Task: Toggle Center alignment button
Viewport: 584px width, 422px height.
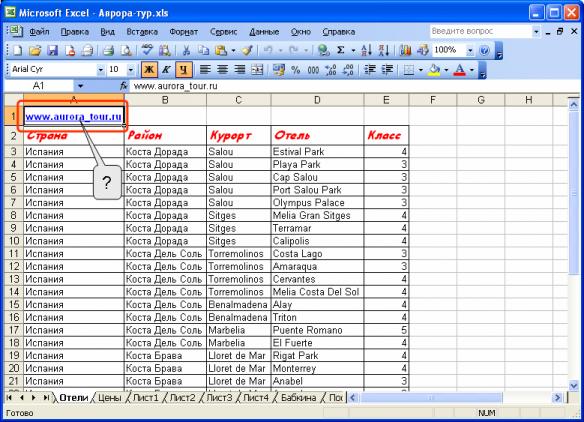Action: coord(222,70)
